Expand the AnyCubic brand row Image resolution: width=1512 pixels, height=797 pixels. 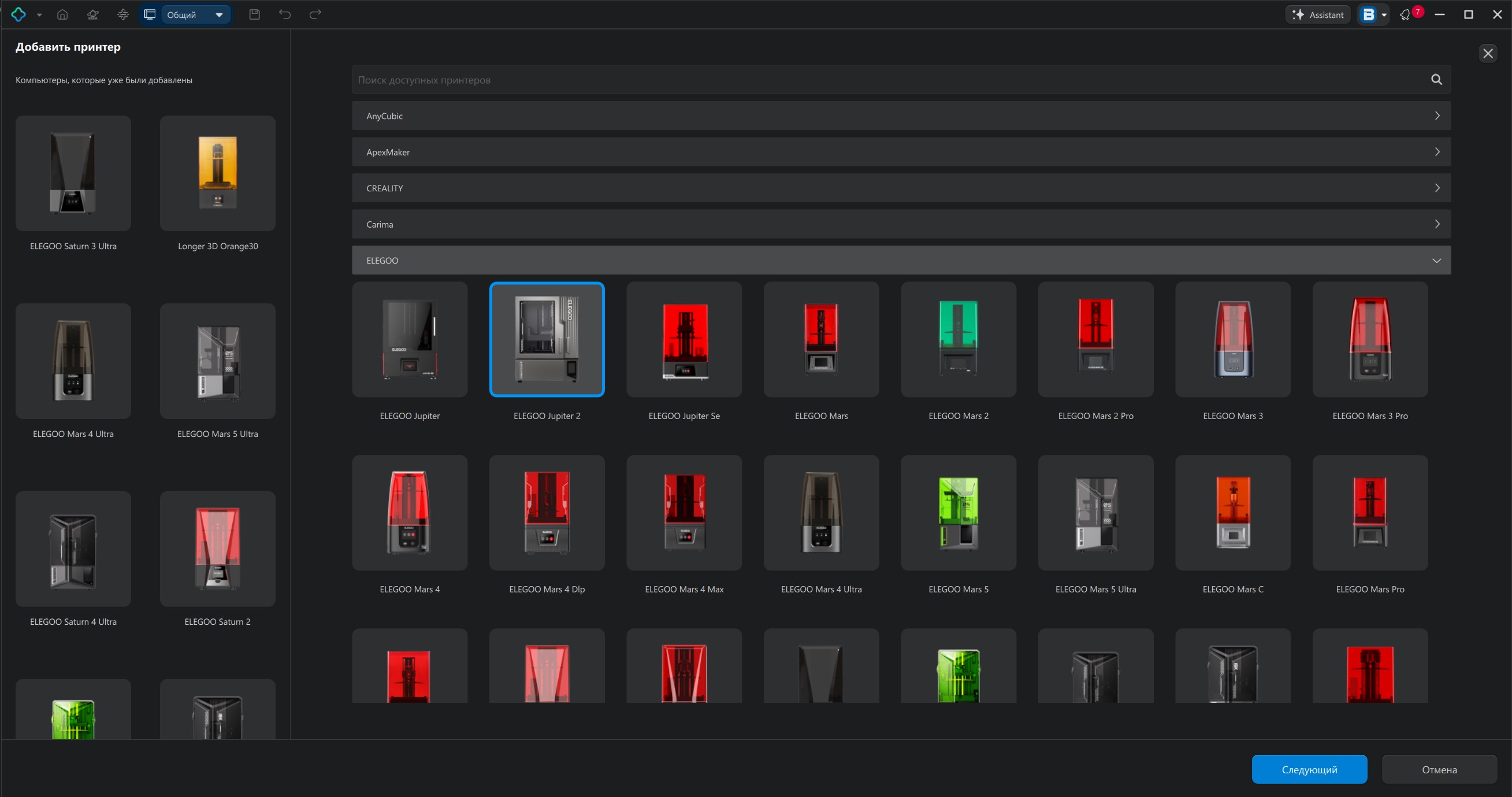(x=901, y=116)
